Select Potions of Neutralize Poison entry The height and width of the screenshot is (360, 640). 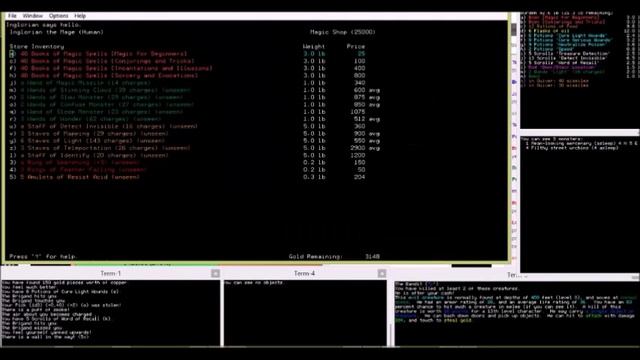[x=567, y=44]
